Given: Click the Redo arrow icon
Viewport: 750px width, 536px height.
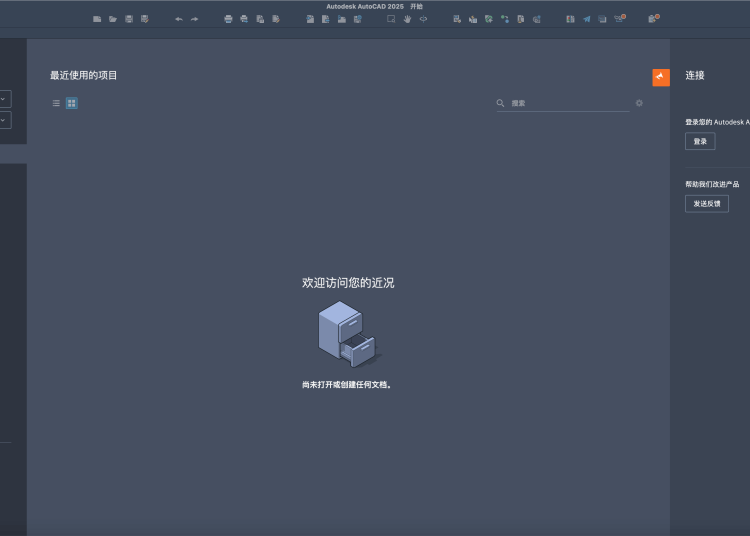Looking at the screenshot, I should [194, 19].
